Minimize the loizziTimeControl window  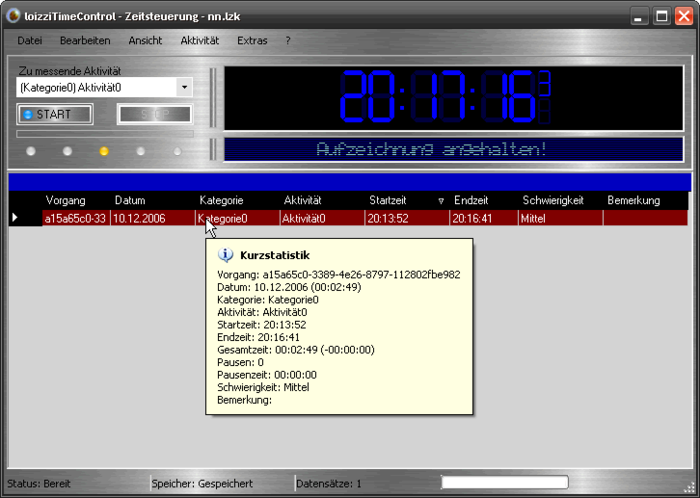point(639,17)
